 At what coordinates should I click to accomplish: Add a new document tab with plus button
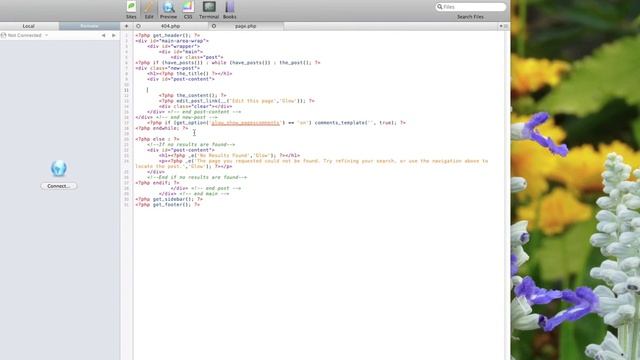pos(127,26)
